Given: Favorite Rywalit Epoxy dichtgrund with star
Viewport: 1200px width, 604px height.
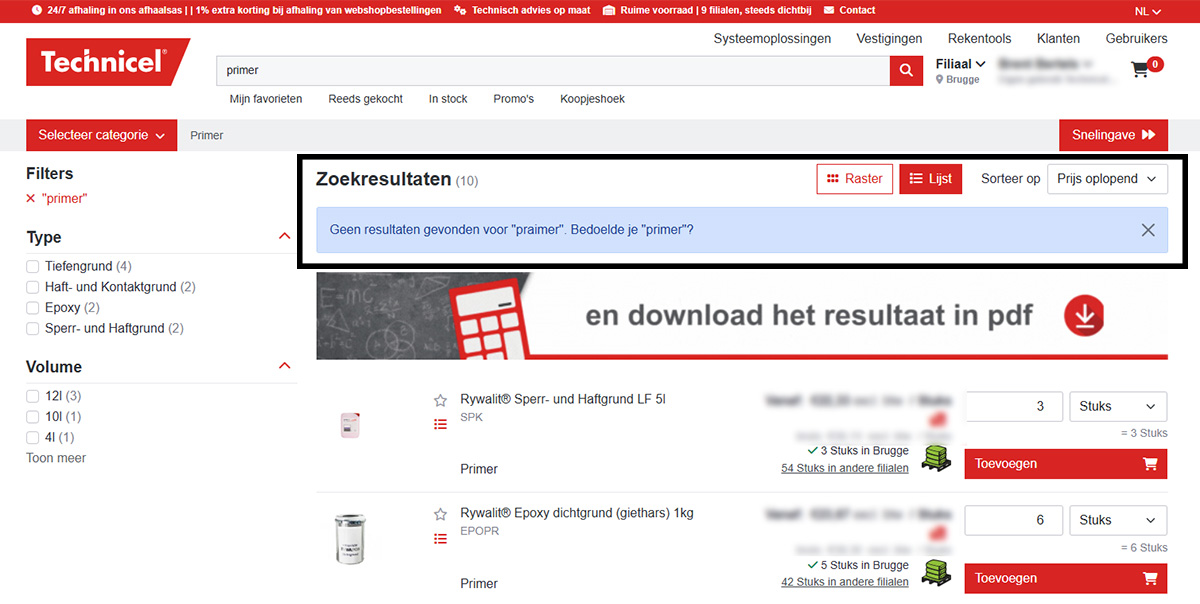Looking at the screenshot, I should (x=440, y=514).
